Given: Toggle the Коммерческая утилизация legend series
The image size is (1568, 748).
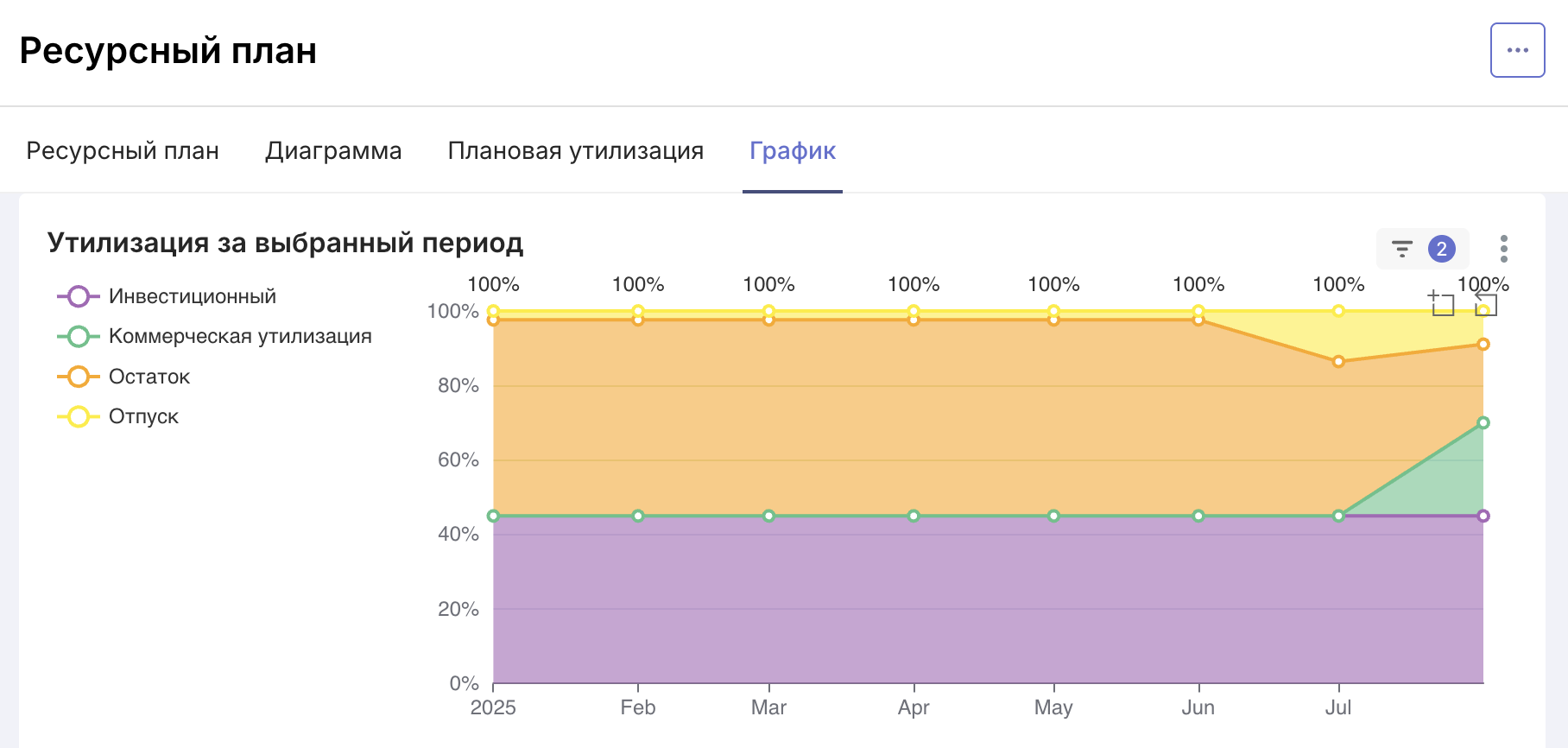Looking at the screenshot, I should (214, 336).
